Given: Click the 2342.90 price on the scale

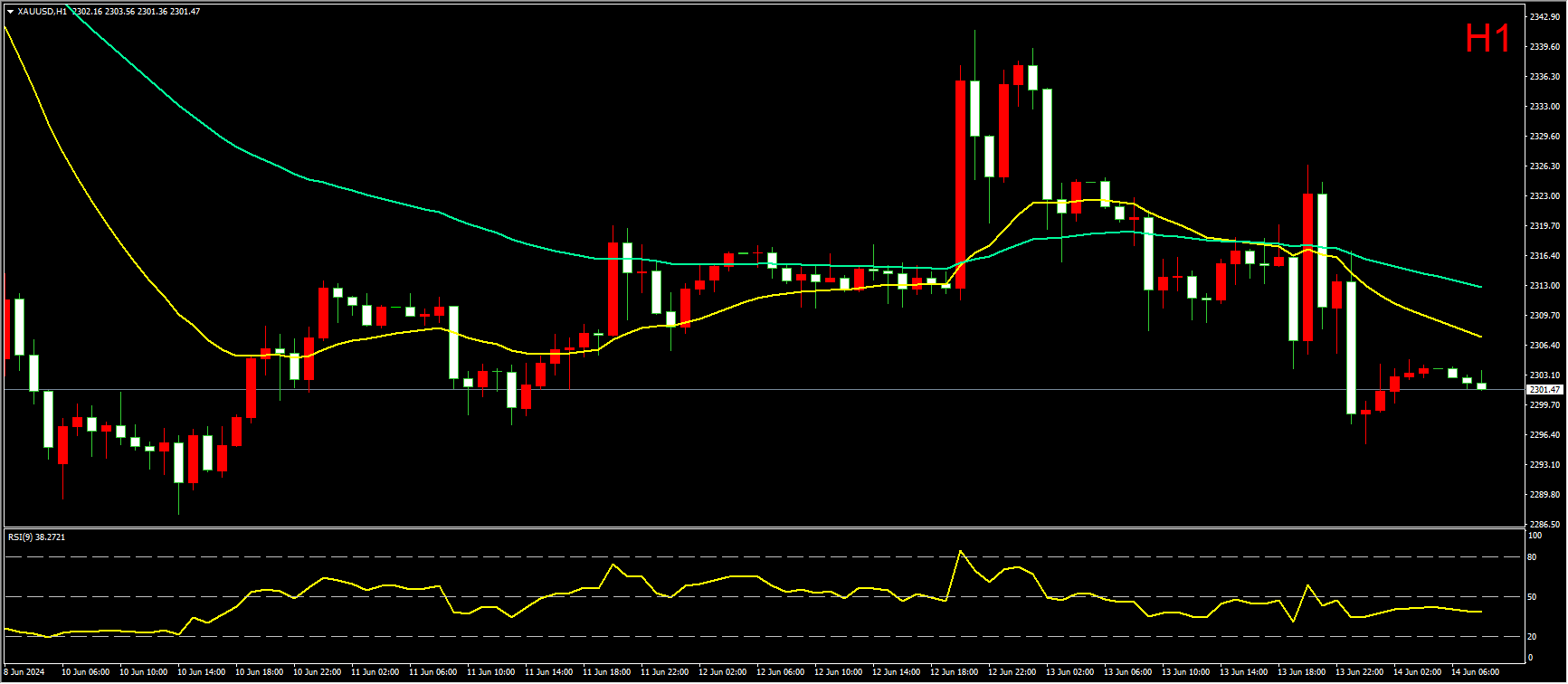Looking at the screenshot, I should point(1544,17).
